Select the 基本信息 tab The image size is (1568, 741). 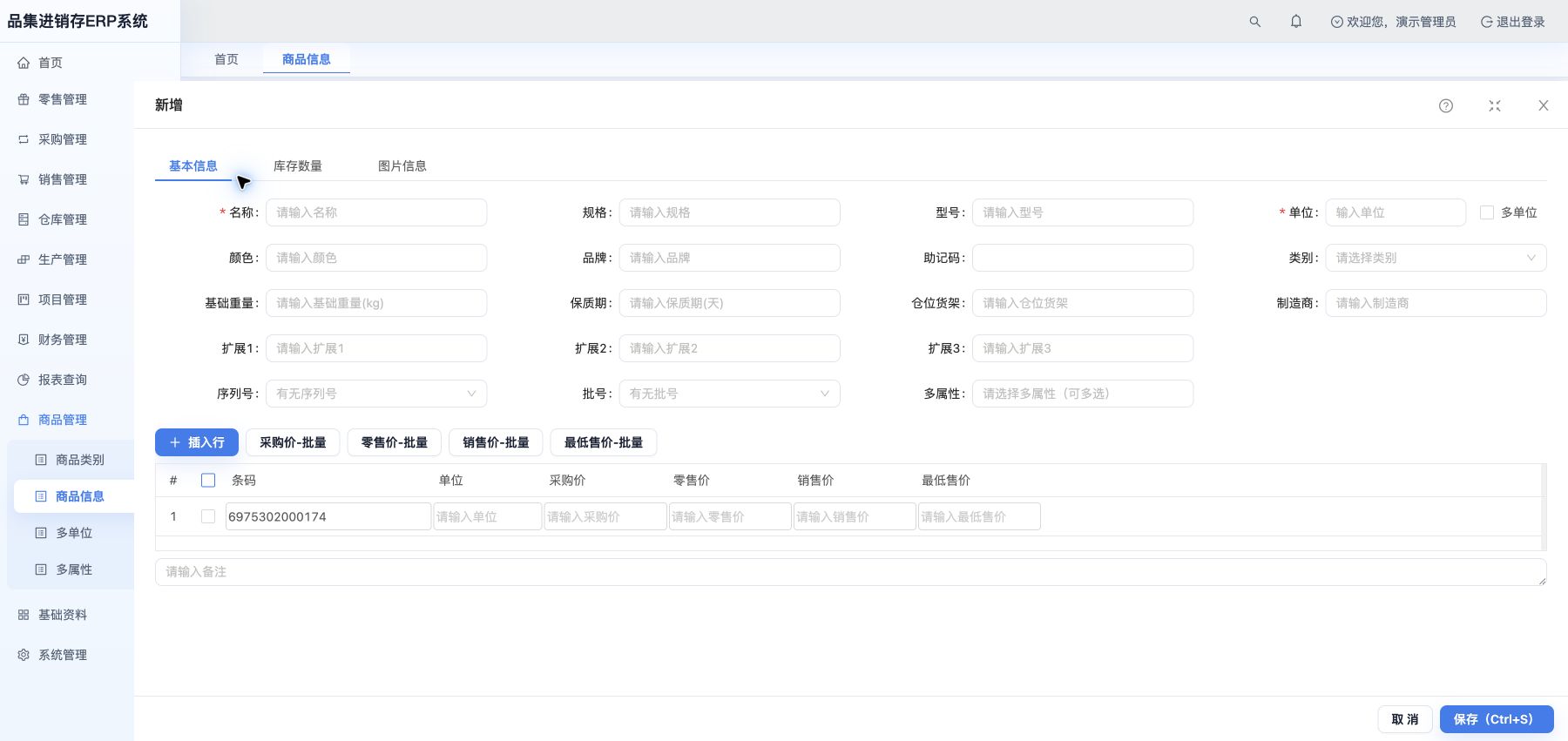(193, 166)
